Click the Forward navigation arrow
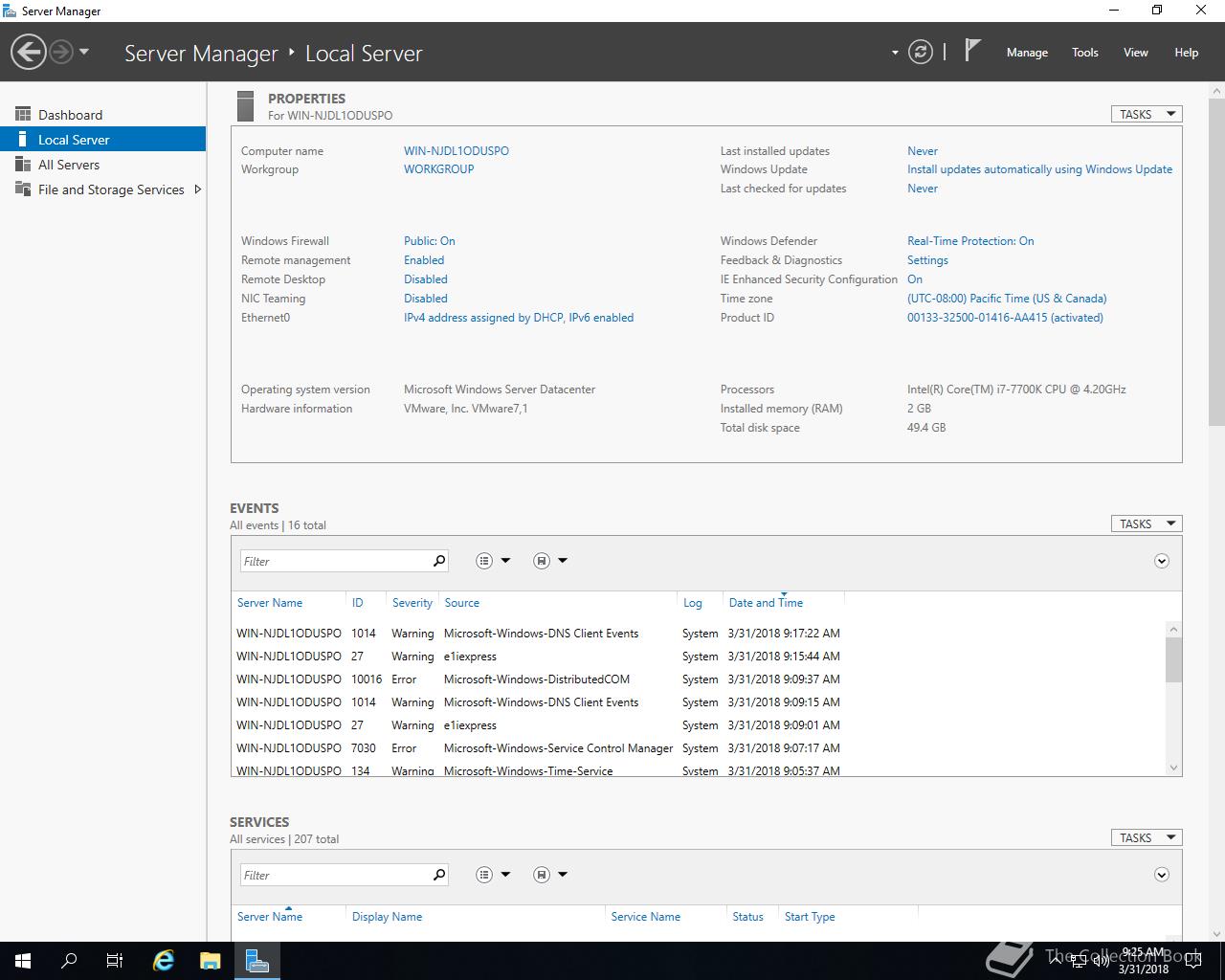 click(x=61, y=52)
